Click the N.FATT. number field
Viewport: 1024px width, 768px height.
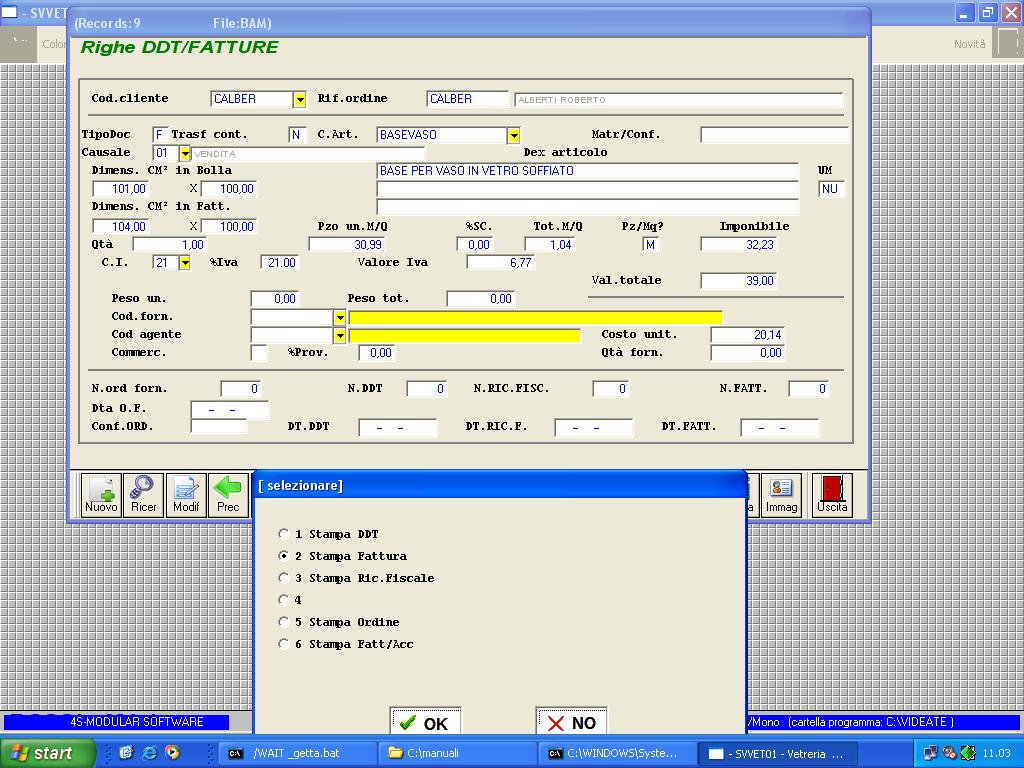tap(809, 389)
